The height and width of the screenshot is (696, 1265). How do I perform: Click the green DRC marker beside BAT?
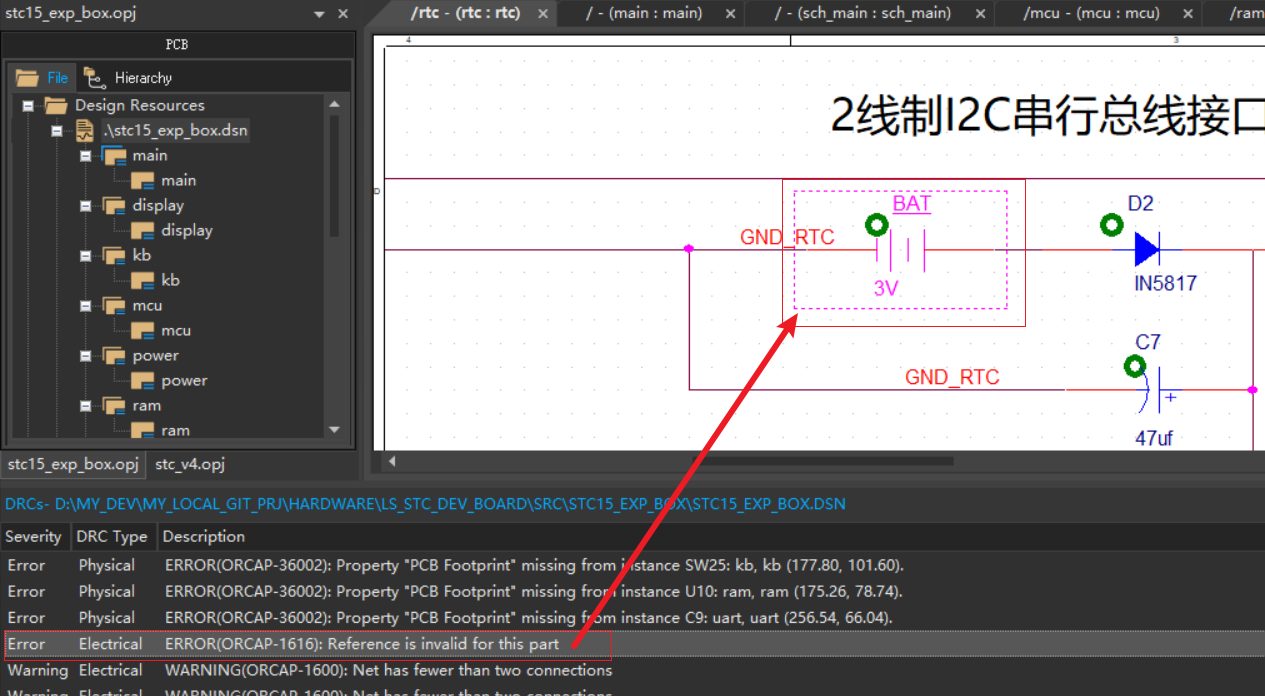coord(877,225)
